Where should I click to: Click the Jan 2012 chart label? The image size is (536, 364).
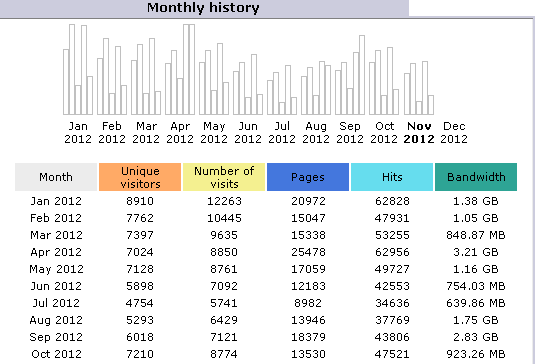(78, 133)
